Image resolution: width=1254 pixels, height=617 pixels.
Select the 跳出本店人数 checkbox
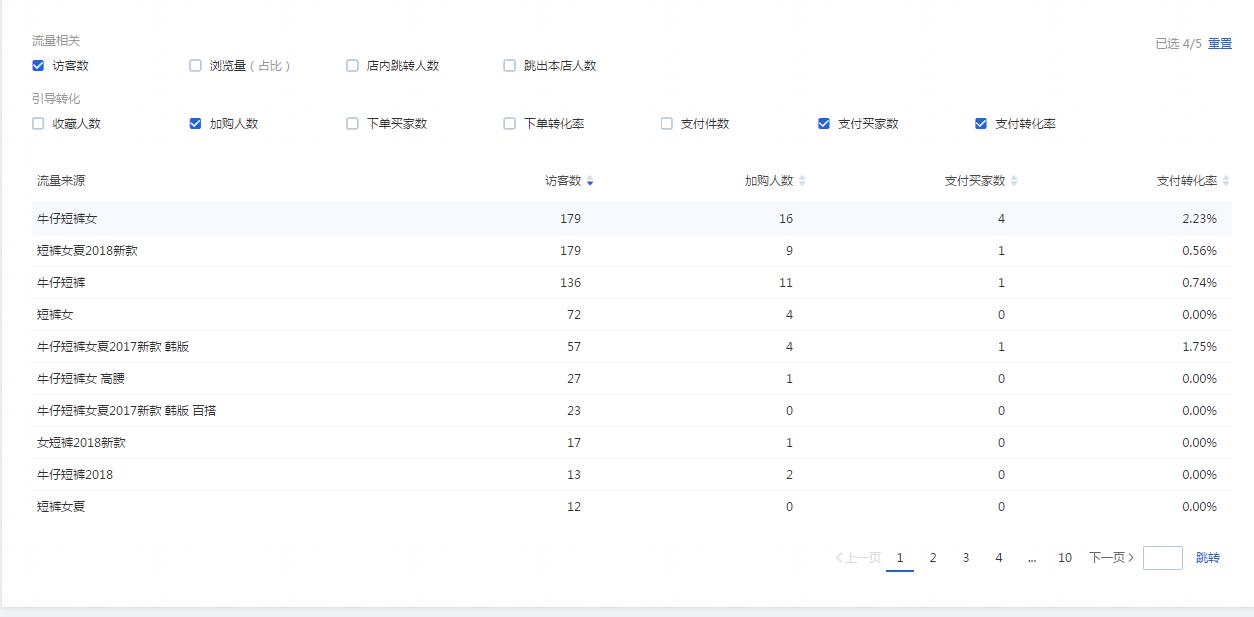pyautogui.click(x=509, y=66)
